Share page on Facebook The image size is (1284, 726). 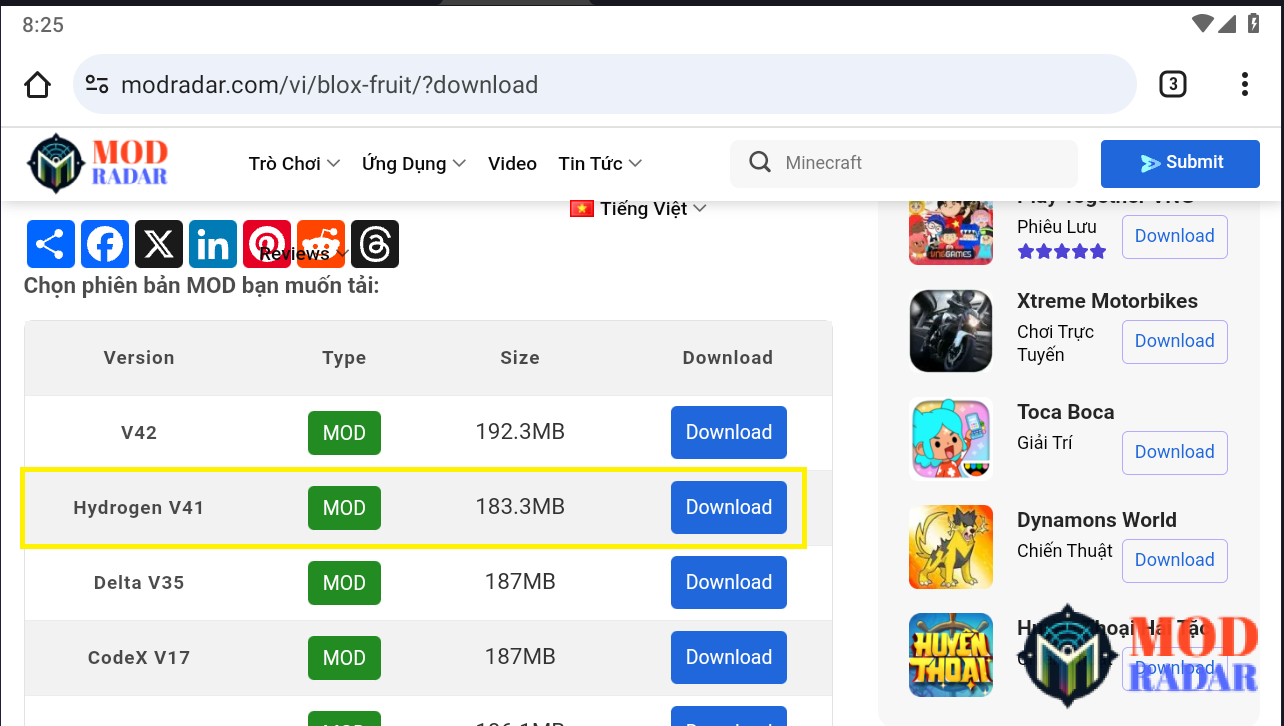pyautogui.click(x=105, y=244)
